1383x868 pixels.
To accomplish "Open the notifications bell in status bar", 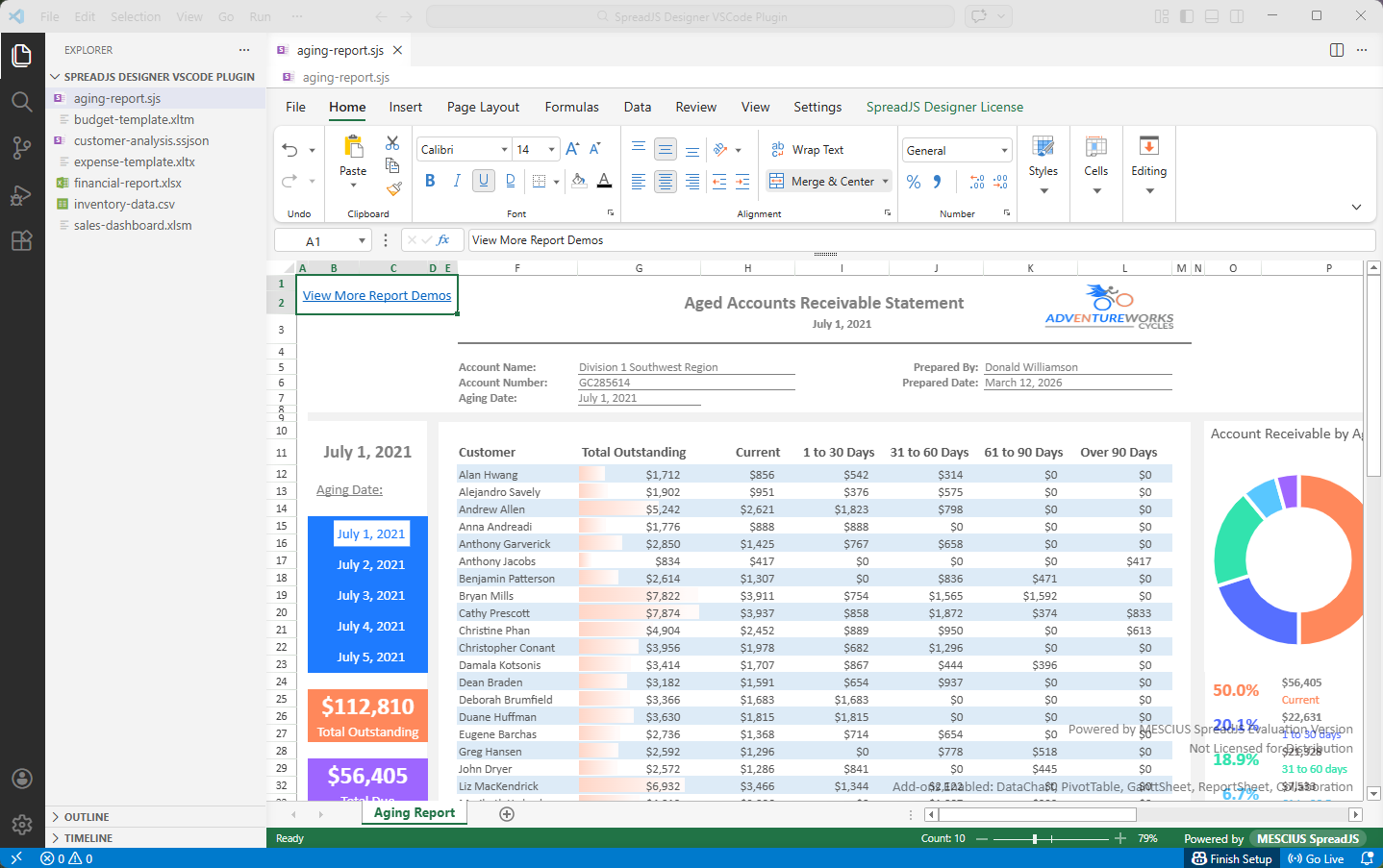I will point(1367,858).
